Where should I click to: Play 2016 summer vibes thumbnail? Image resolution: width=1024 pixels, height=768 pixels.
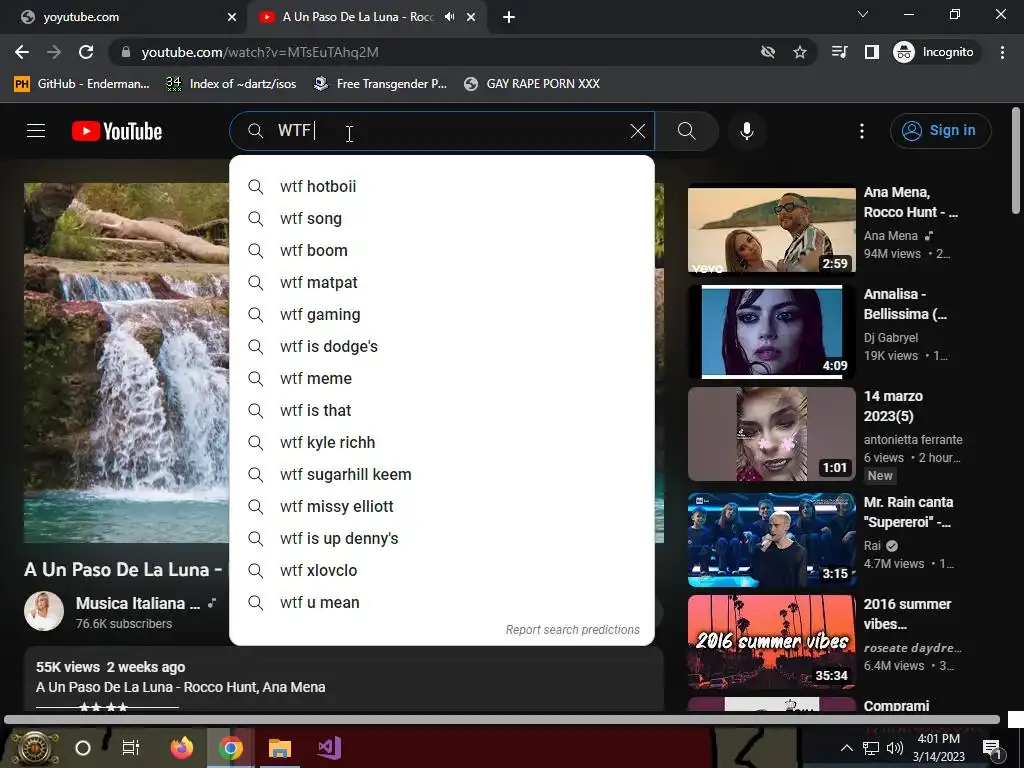tap(771, 642)
